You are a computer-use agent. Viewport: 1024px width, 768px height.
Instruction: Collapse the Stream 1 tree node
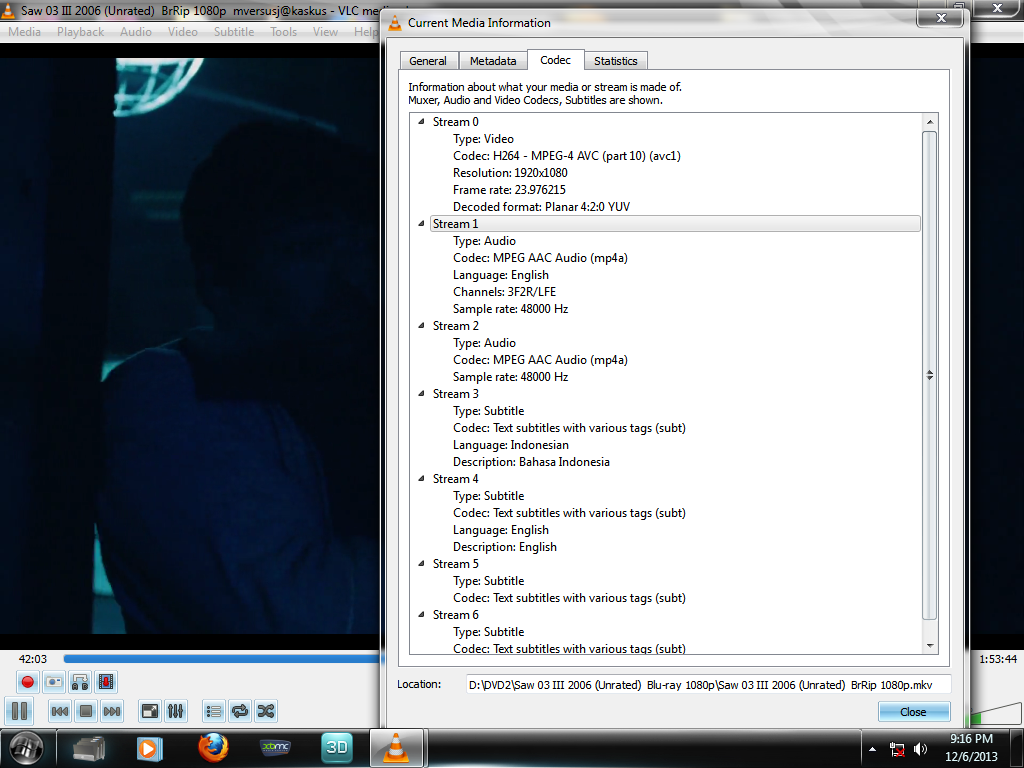tap(421, 223)
